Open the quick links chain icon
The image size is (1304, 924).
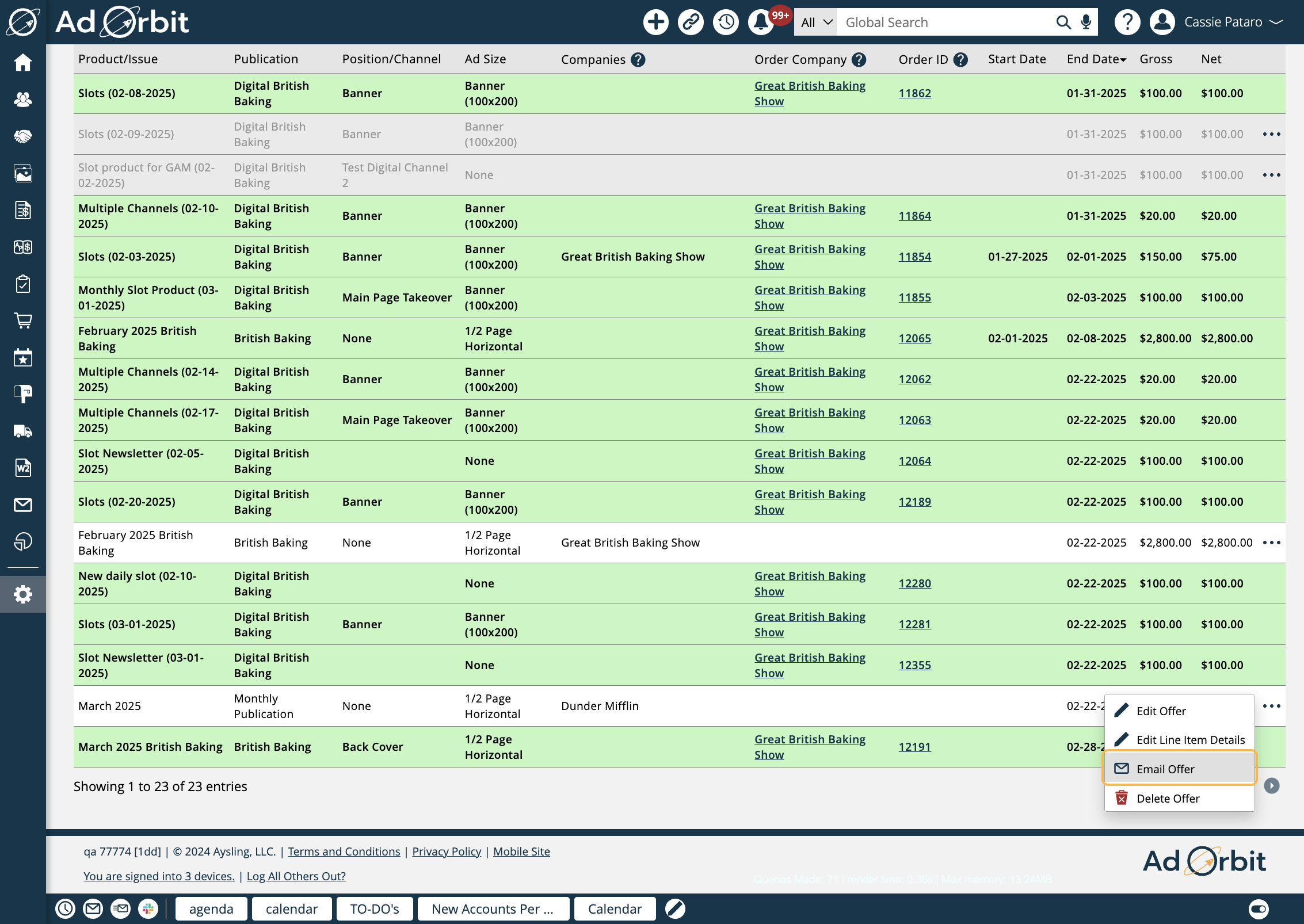[691, 22]
